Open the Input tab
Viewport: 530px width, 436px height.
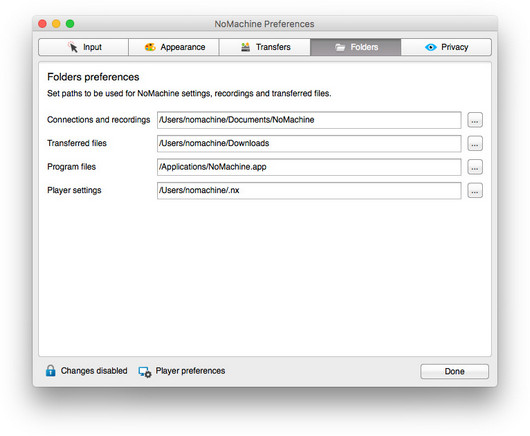tap(83, 47)
